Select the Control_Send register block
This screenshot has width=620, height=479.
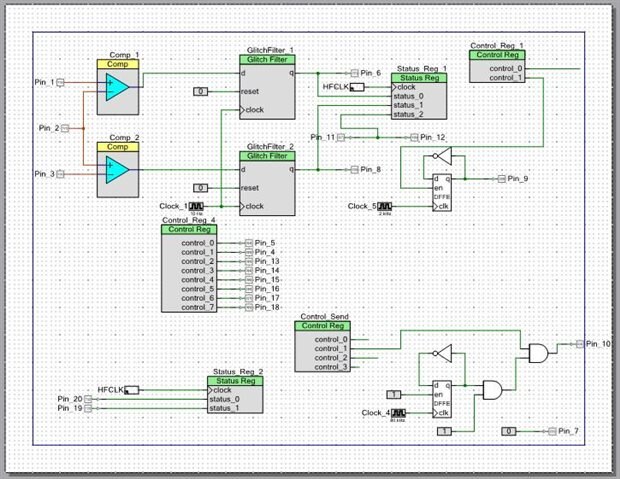point(322,346)
